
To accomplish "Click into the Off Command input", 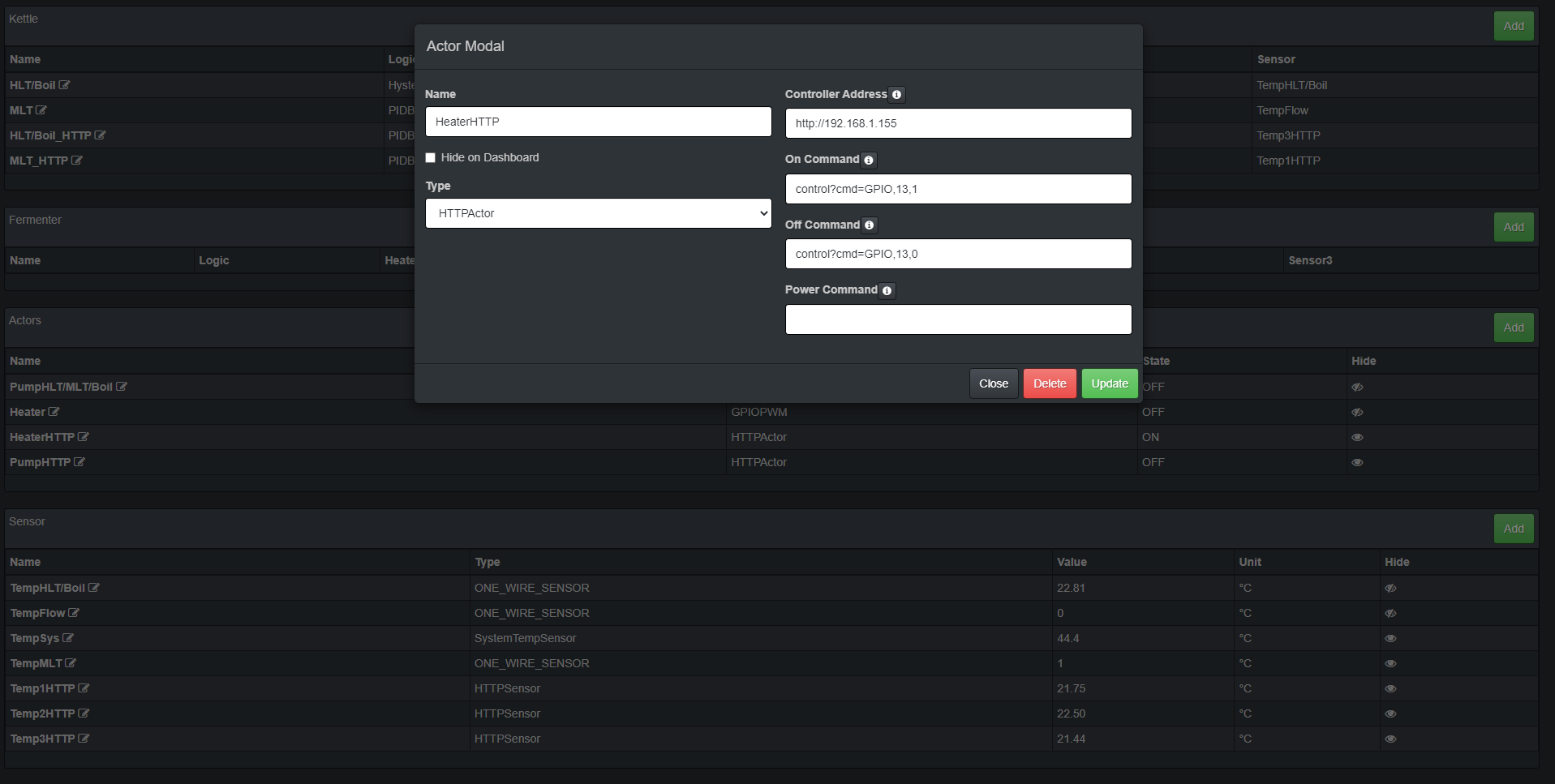I will (x=958, y=254).
